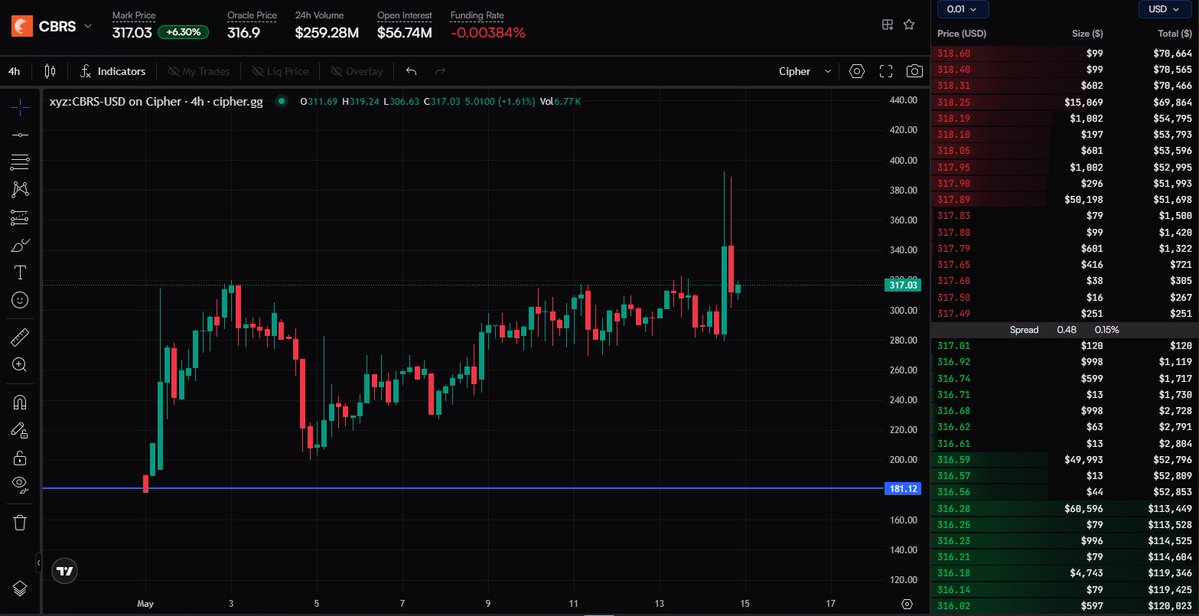Add CBRS to favorites star
The height and width of the screenshot is (616, 1199).
pos(909,24)
